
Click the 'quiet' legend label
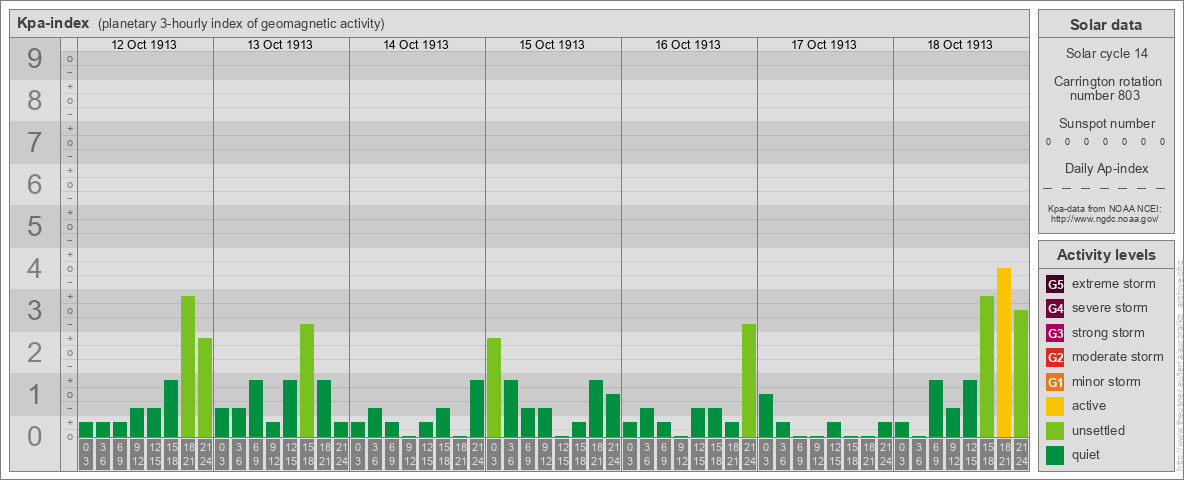coord(1088,455)
